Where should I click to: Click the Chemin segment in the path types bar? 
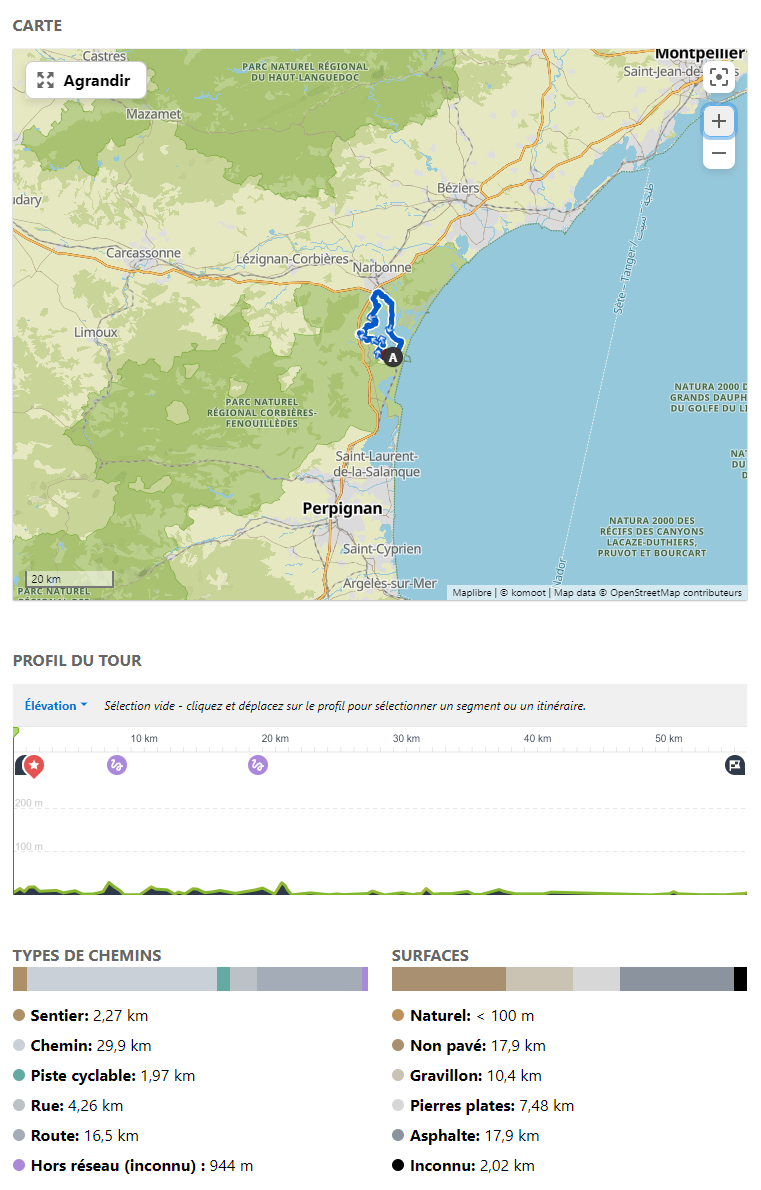pos(121,979)
